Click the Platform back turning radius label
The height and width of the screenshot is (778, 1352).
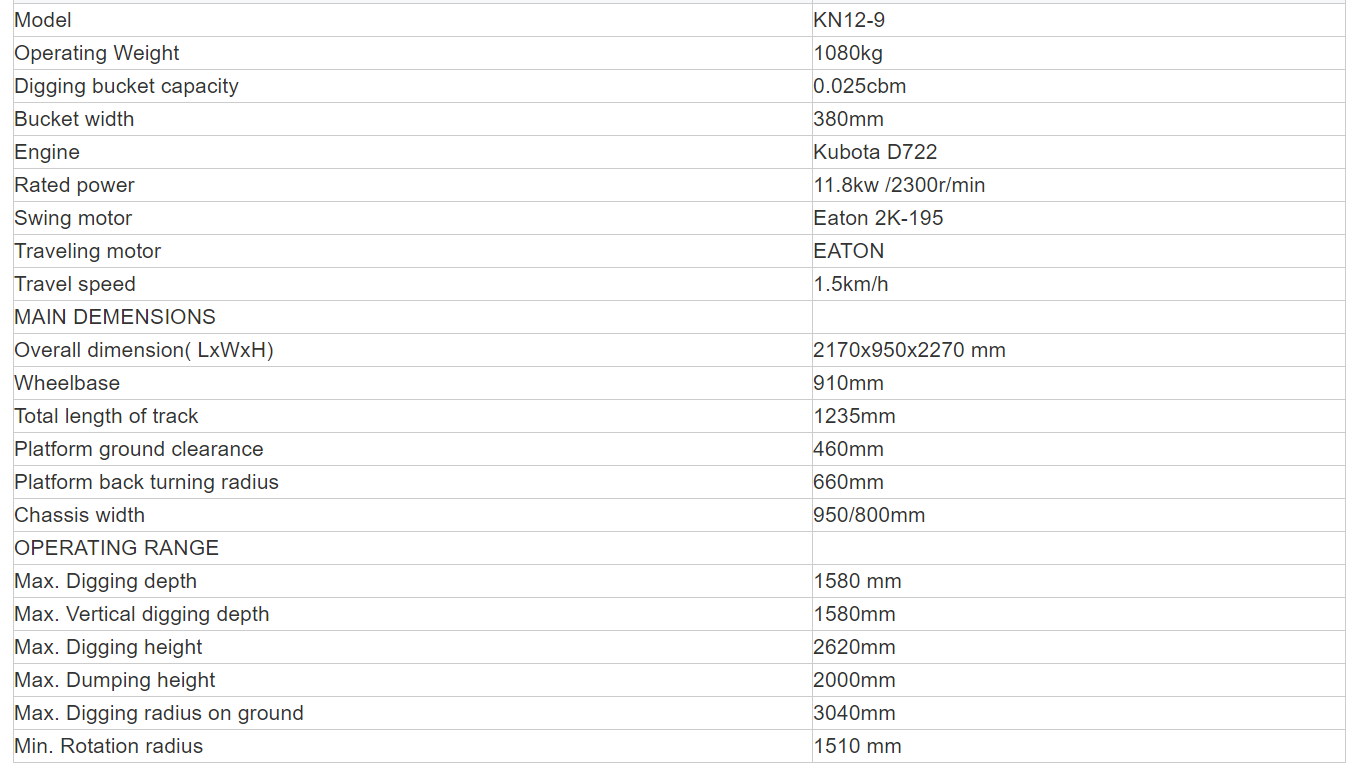[146, 482]
